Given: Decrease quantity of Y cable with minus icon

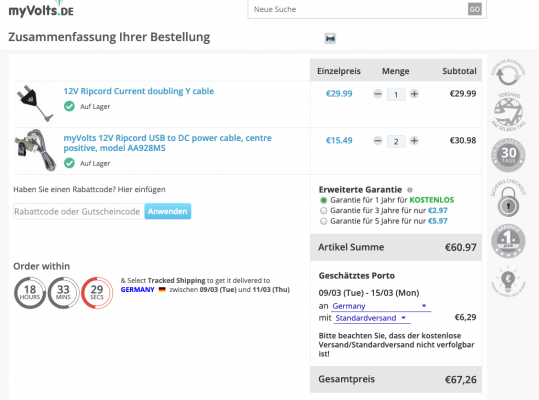Looking at the screenshot, I should point(377,94).
